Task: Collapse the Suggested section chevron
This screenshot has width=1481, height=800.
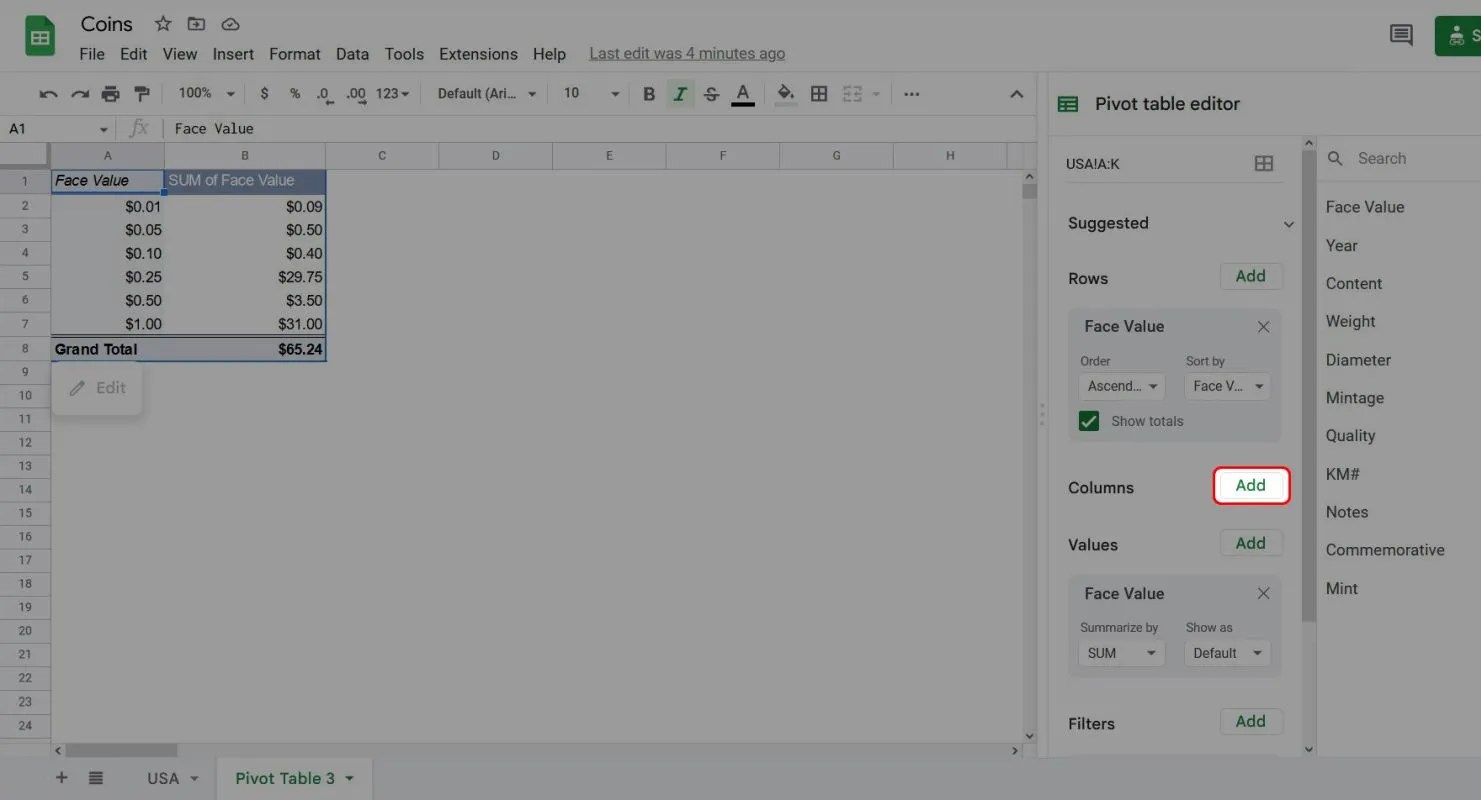Action: tap(1289, 224)
